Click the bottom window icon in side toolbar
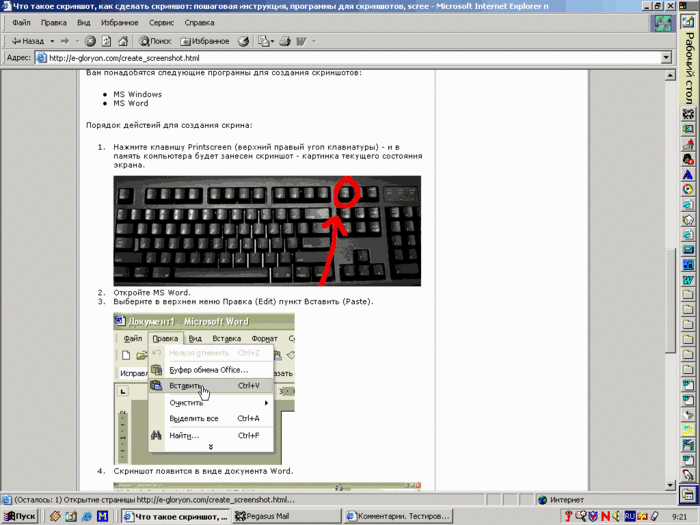 point(688,494)
